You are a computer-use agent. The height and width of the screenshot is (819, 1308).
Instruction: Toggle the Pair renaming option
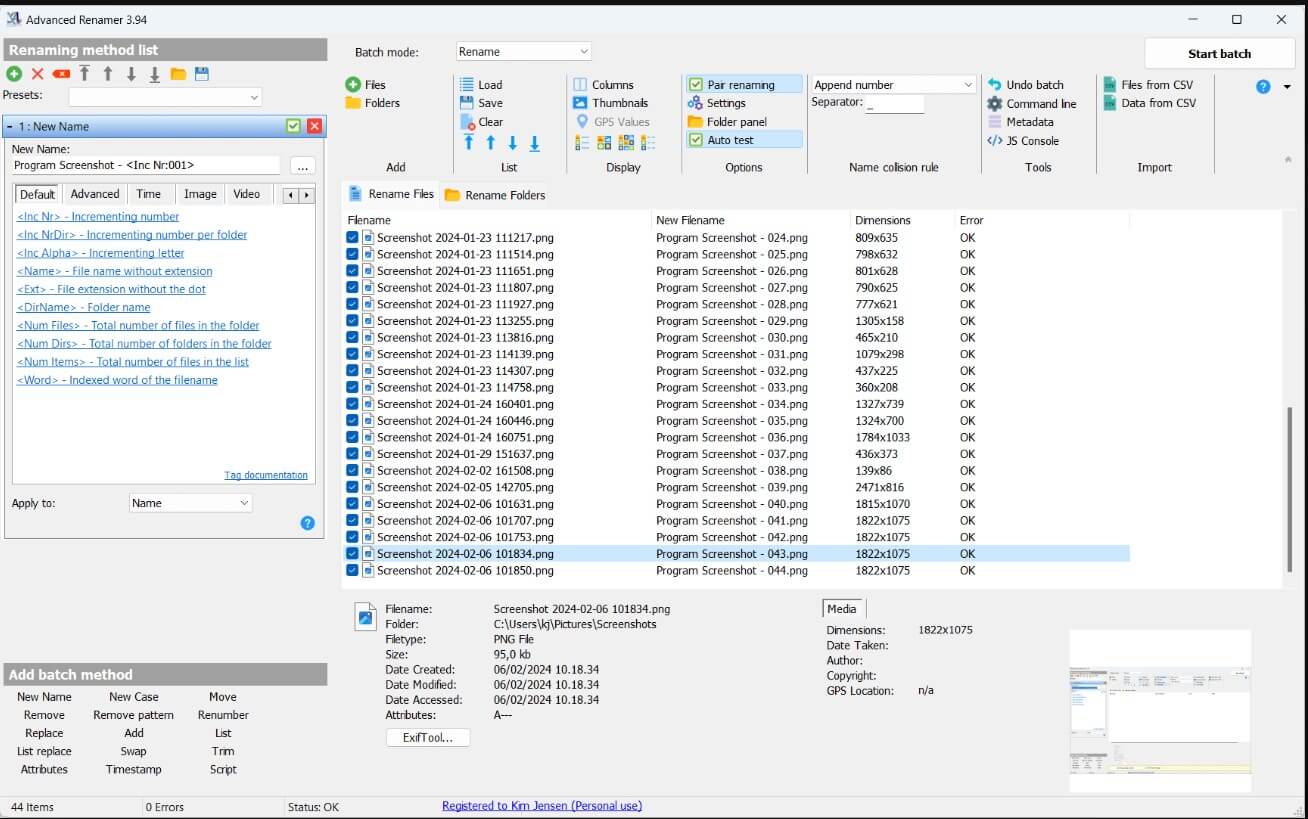pos(696,85)
